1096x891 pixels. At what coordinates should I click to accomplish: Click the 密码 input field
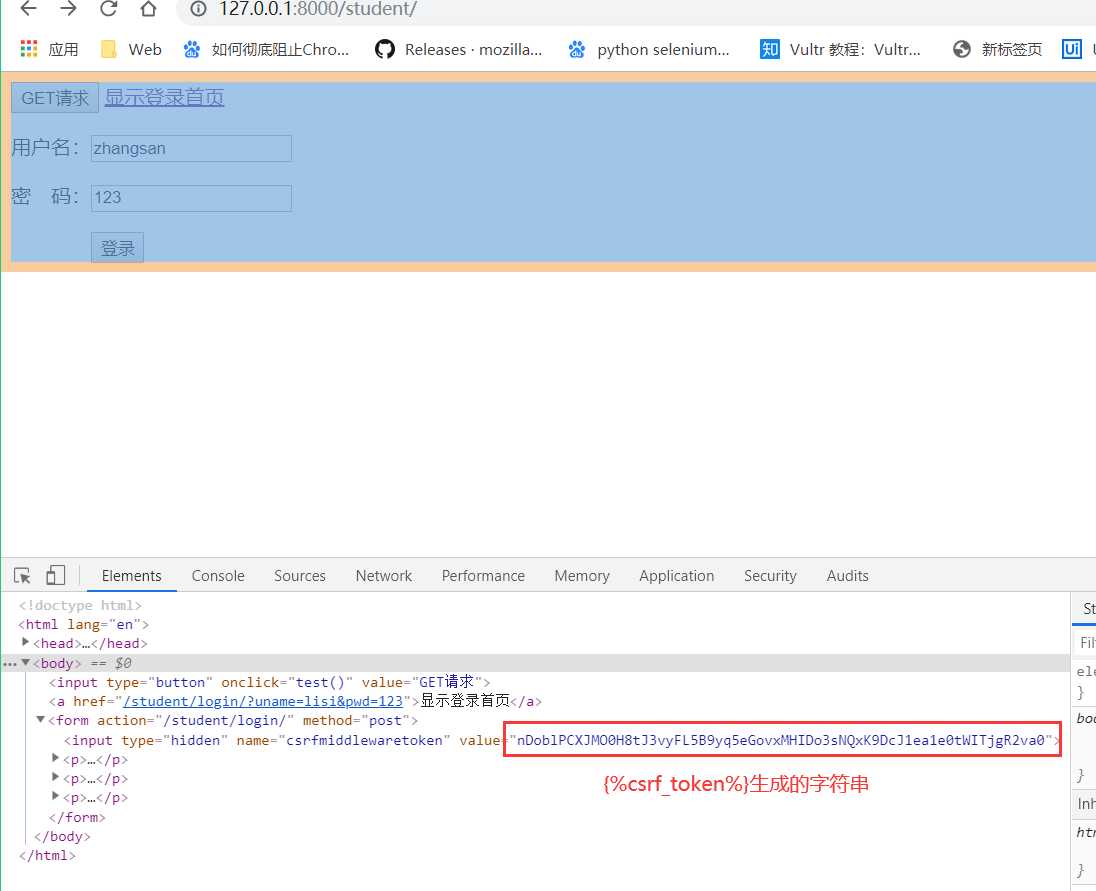pyautogui.click(x=191, y=198)
